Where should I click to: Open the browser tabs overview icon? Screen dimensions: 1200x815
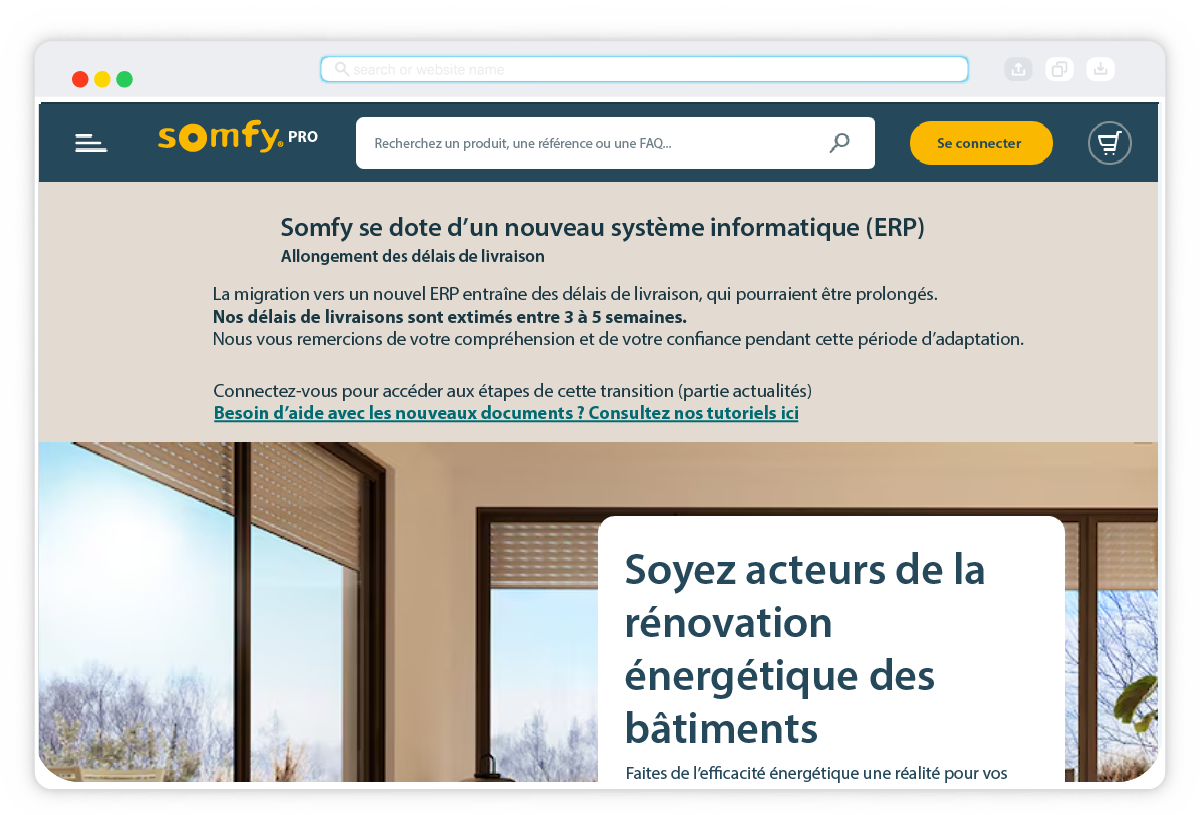click(1059, 68)
